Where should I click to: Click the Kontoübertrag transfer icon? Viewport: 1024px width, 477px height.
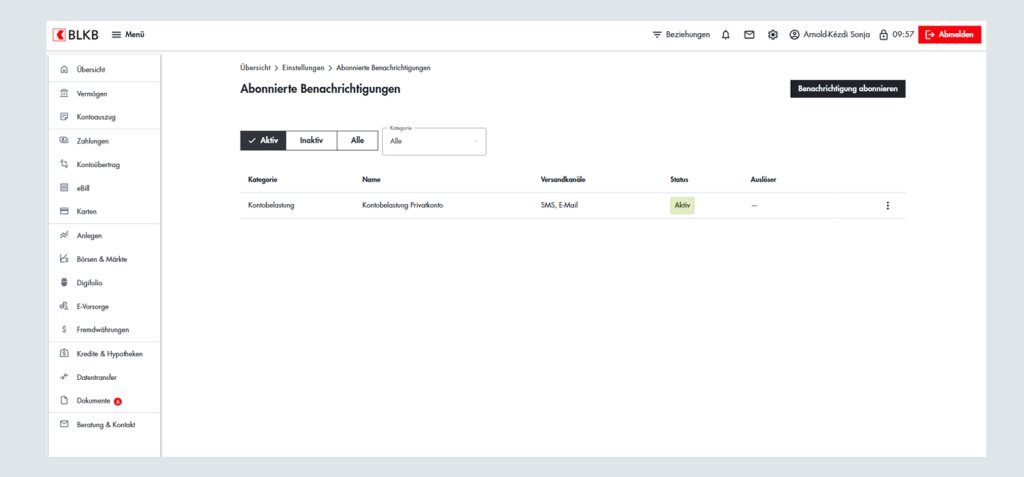coord(64,165)
